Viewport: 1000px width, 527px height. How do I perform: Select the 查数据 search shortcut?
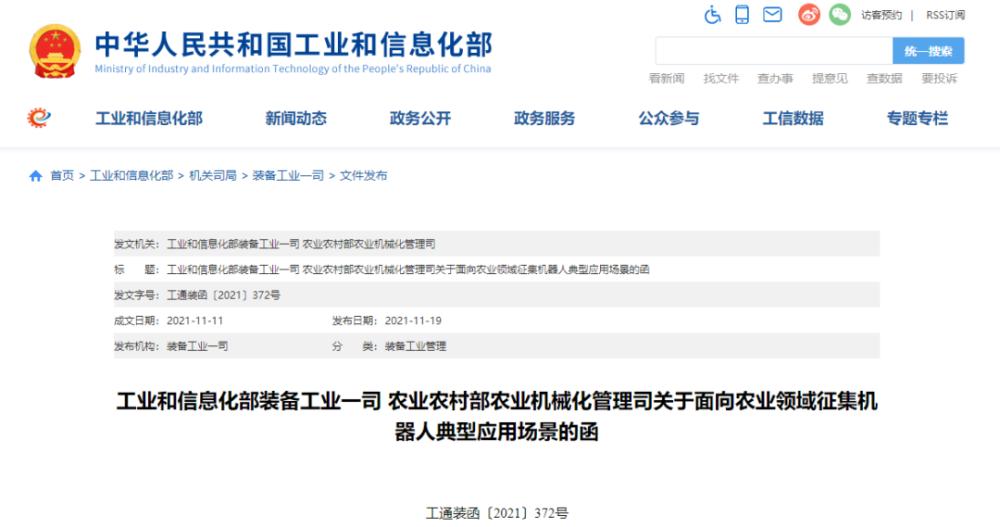tap(884, 78)
